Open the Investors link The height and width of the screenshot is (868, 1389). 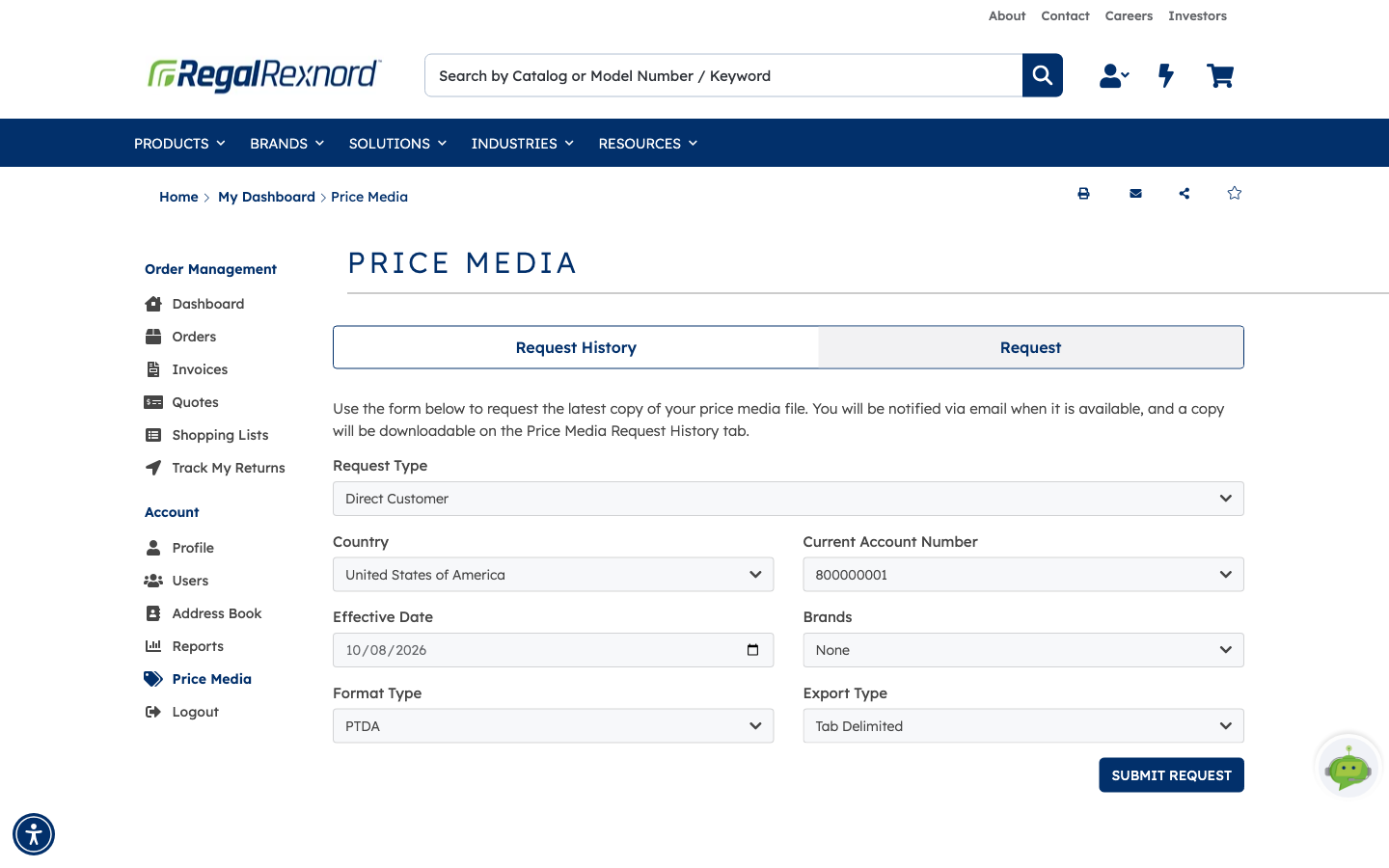point(1197,16)
